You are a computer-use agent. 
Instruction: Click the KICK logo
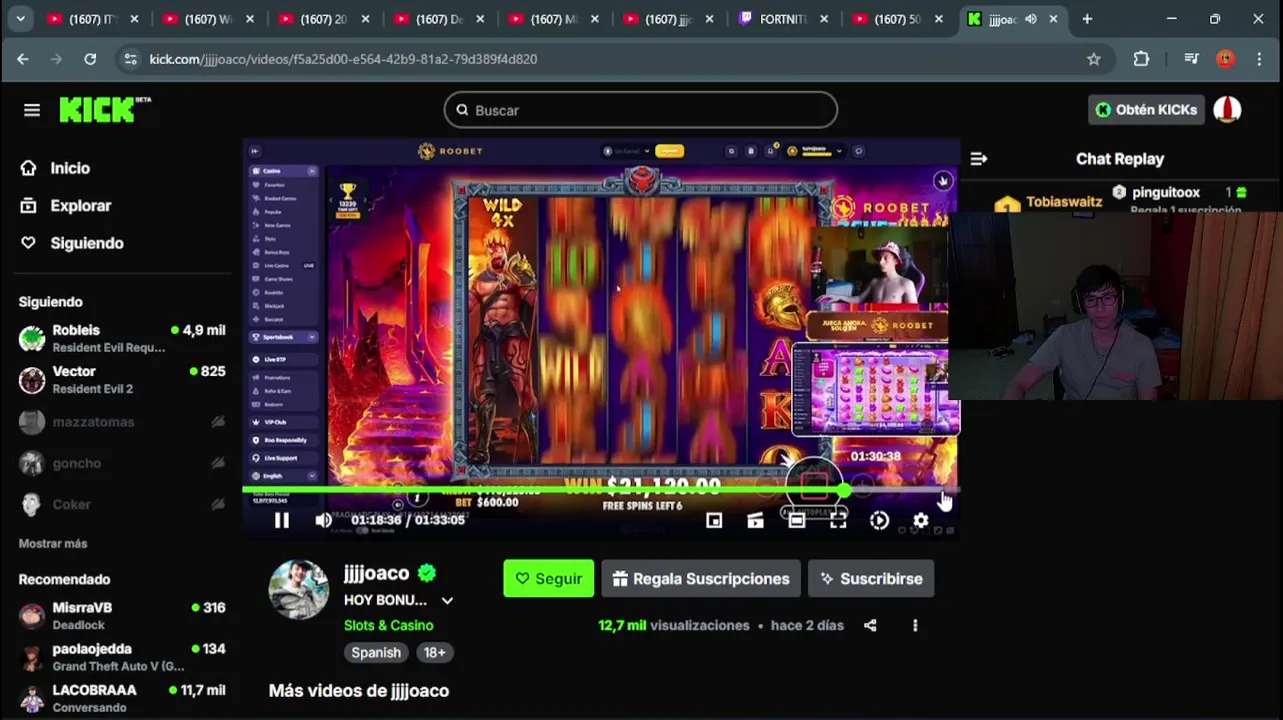[x=104, y=109]
